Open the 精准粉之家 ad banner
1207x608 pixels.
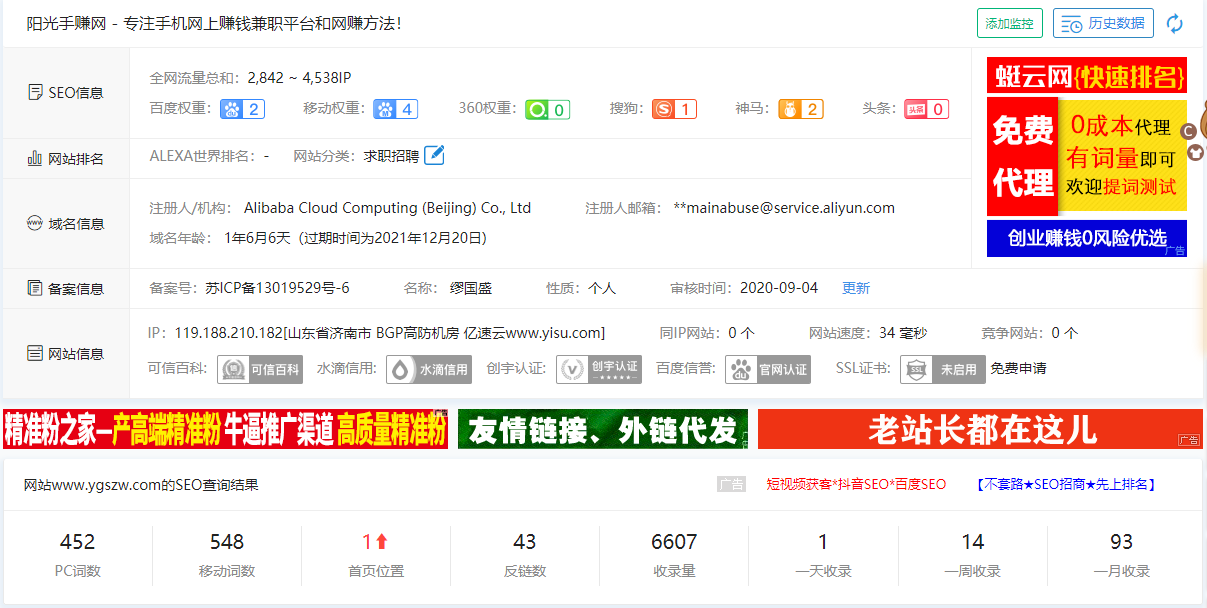tap(225, 429)
